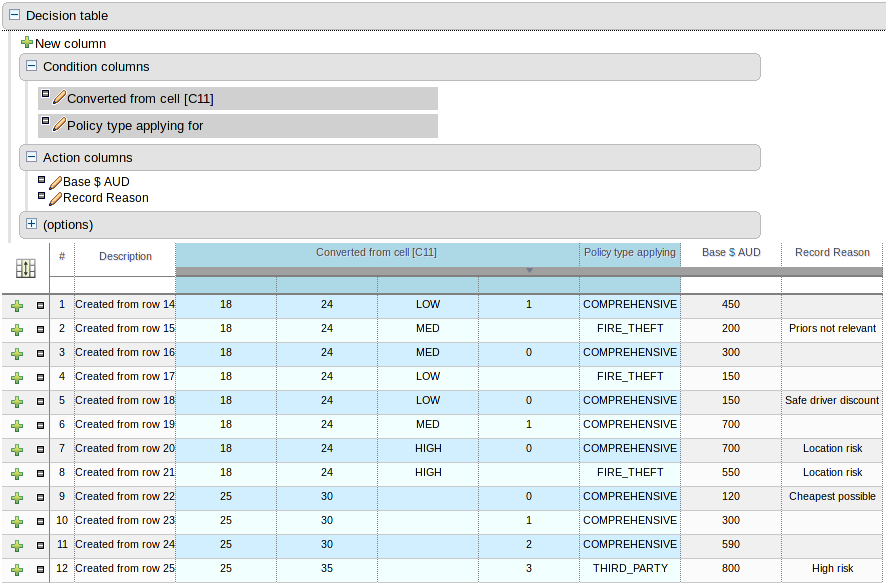Click the table grid icon left of # header
Image resolution: width=886 pixels, height=585 pixels.
point(26,268)
